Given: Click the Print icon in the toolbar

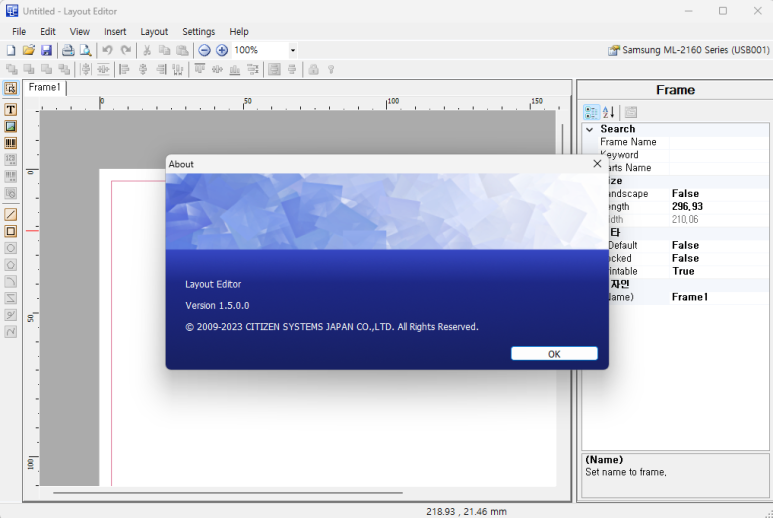Looking at the screenshot, I should pyautogui.click(x=68, y=50).
